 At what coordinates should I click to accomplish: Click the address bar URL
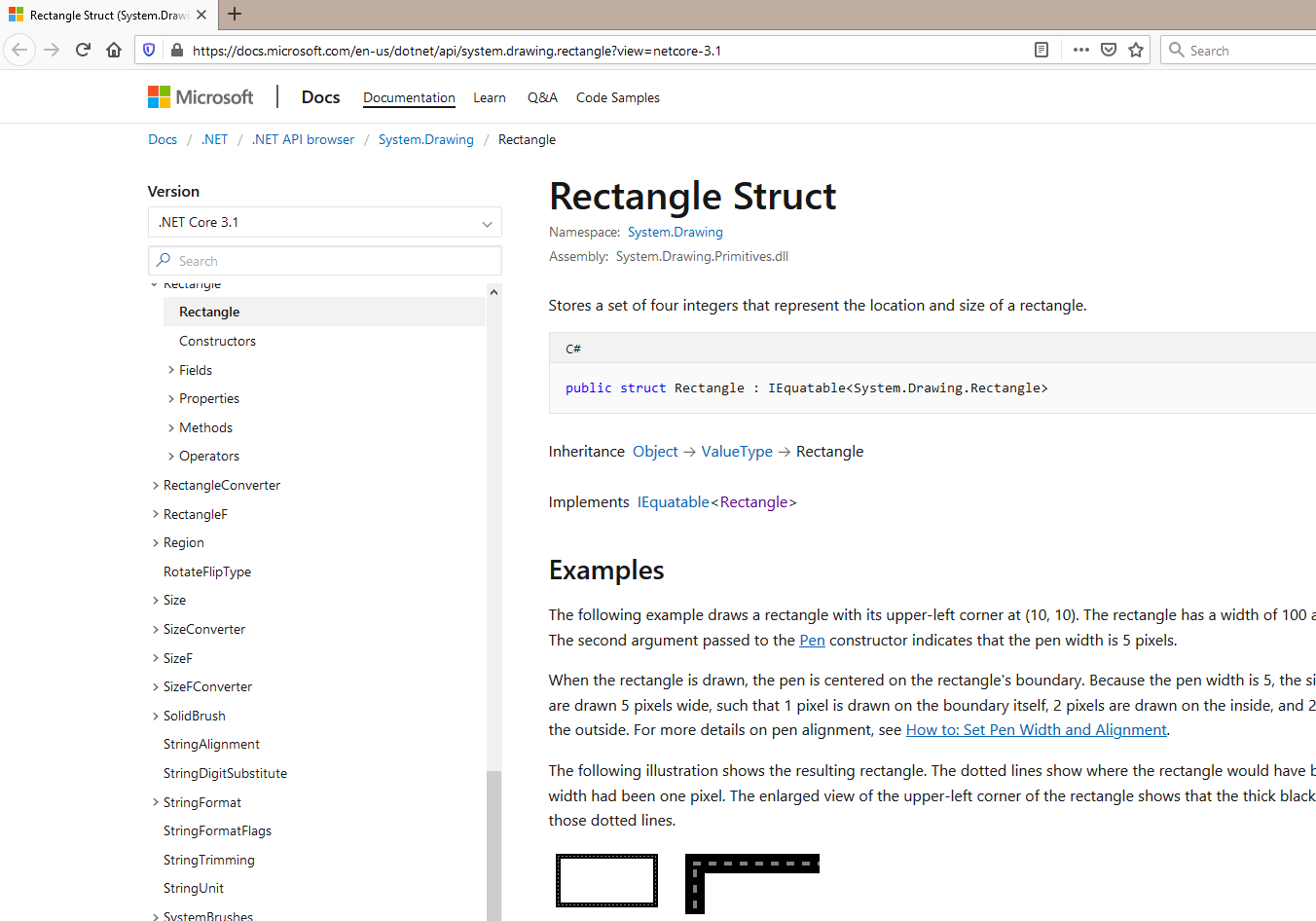[457, 51]
